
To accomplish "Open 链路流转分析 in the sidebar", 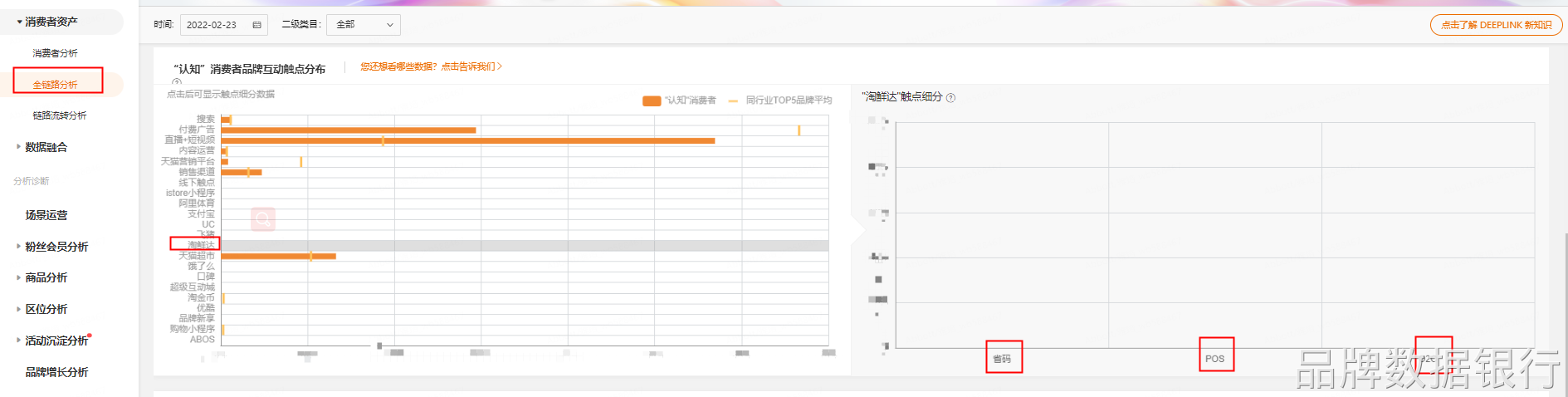I will (x=60, y=115).
